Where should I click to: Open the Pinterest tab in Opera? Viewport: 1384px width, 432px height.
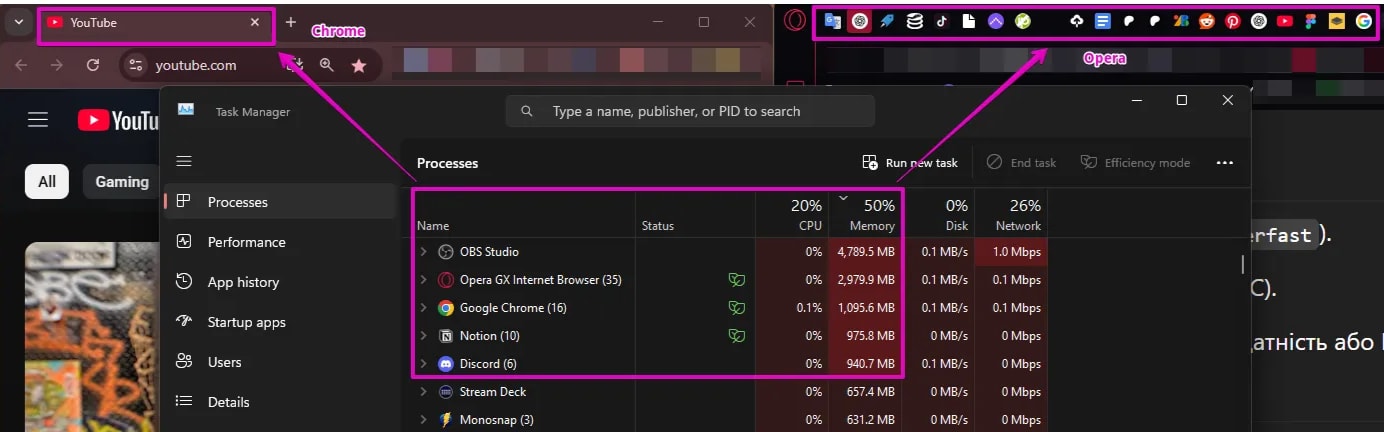(x=1233, y=21)
